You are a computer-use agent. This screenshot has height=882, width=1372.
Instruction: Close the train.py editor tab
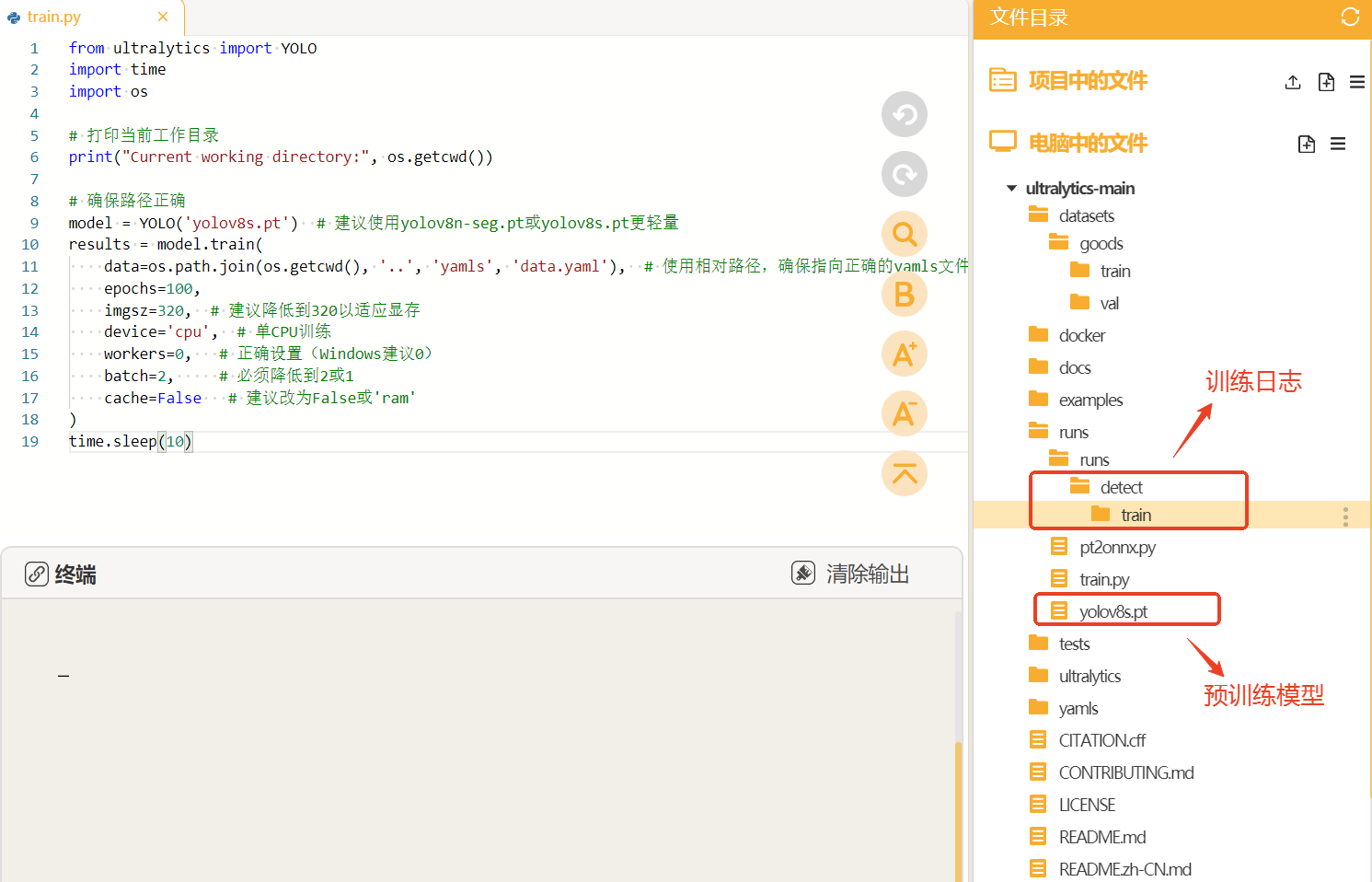163,17
